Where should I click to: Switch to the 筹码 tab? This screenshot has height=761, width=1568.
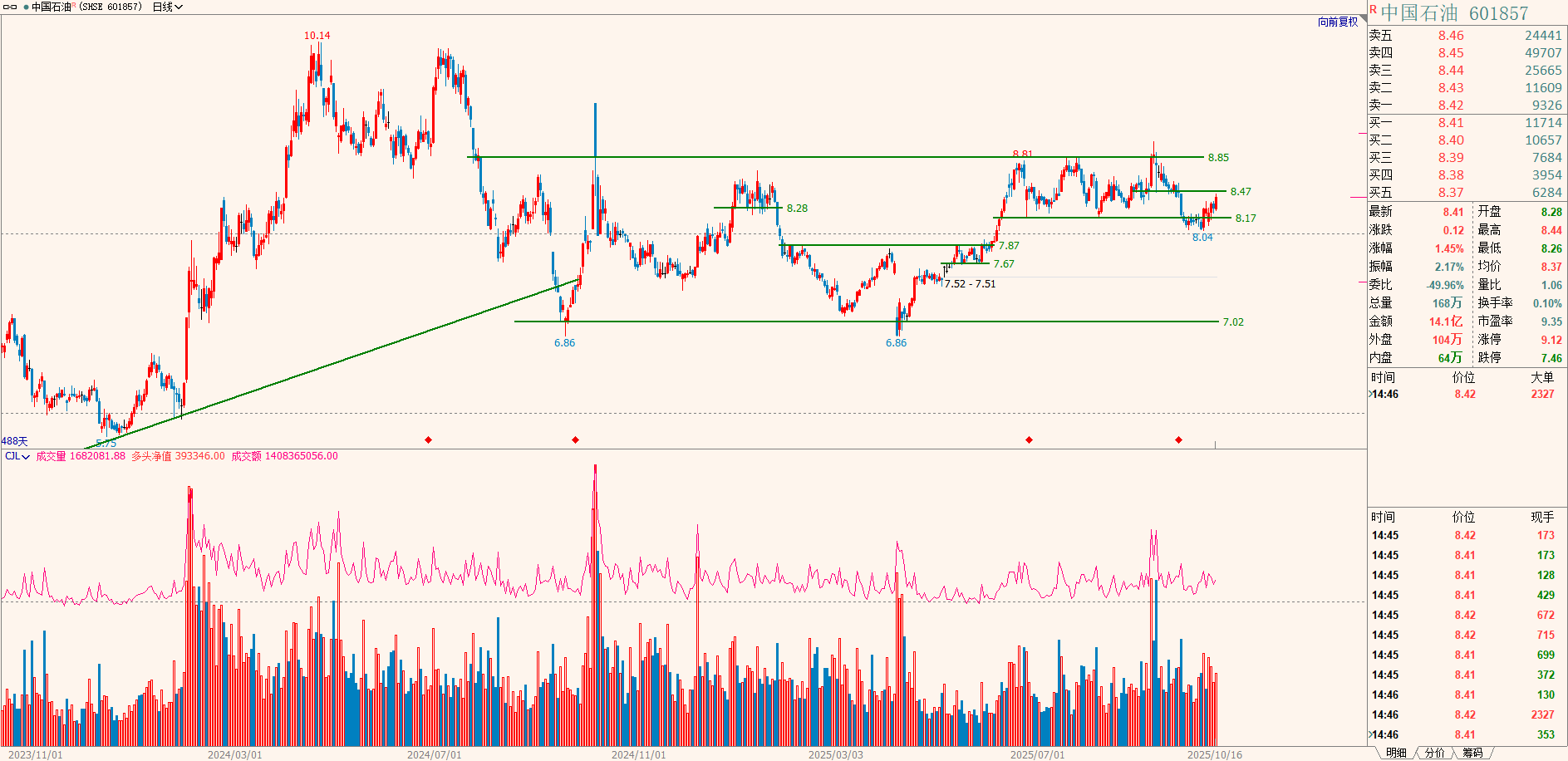coord(1472,753)
